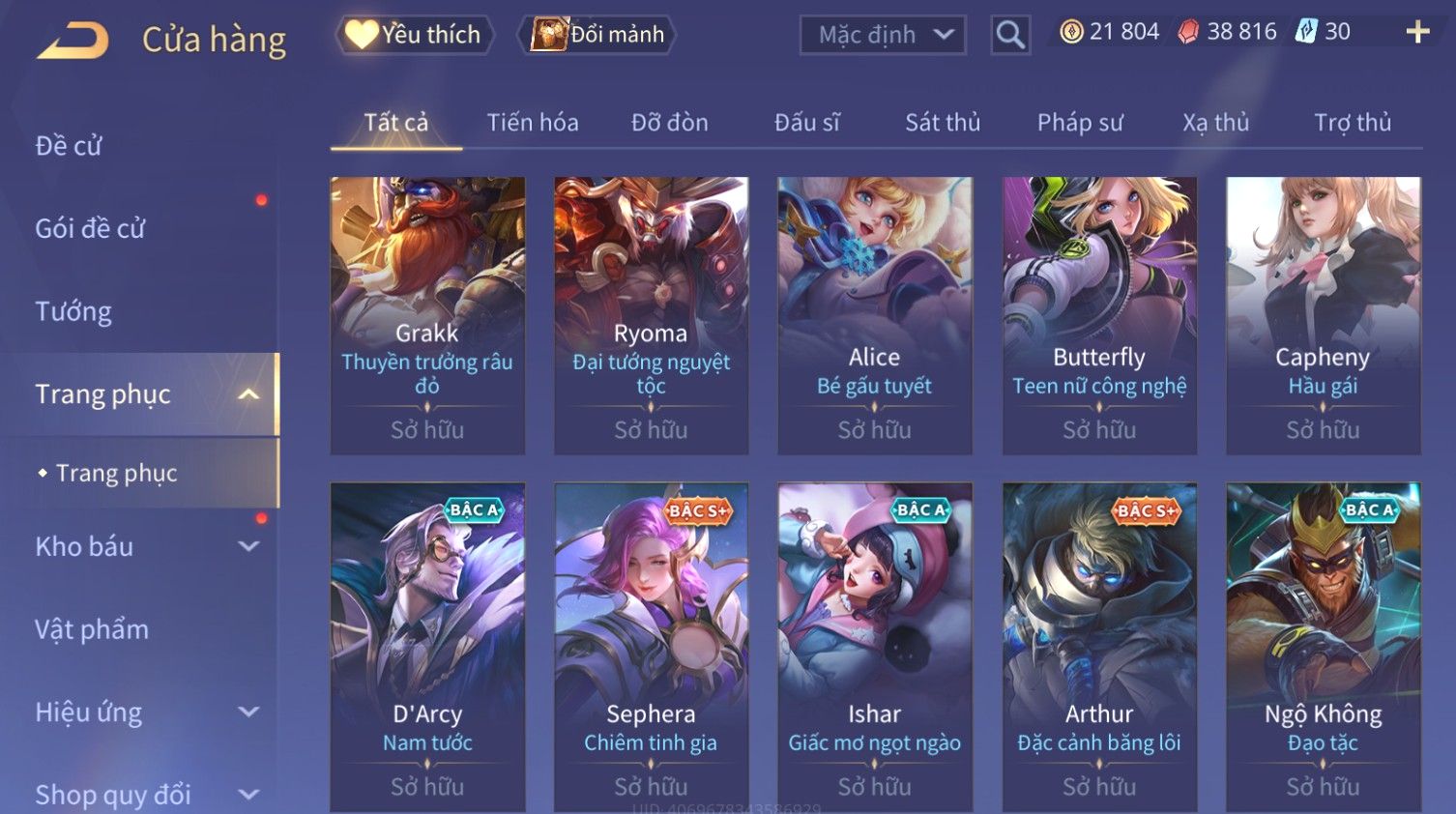Open Tướng in the sidebar
This screenshot has height=814, width=1456.
[73, 311]
